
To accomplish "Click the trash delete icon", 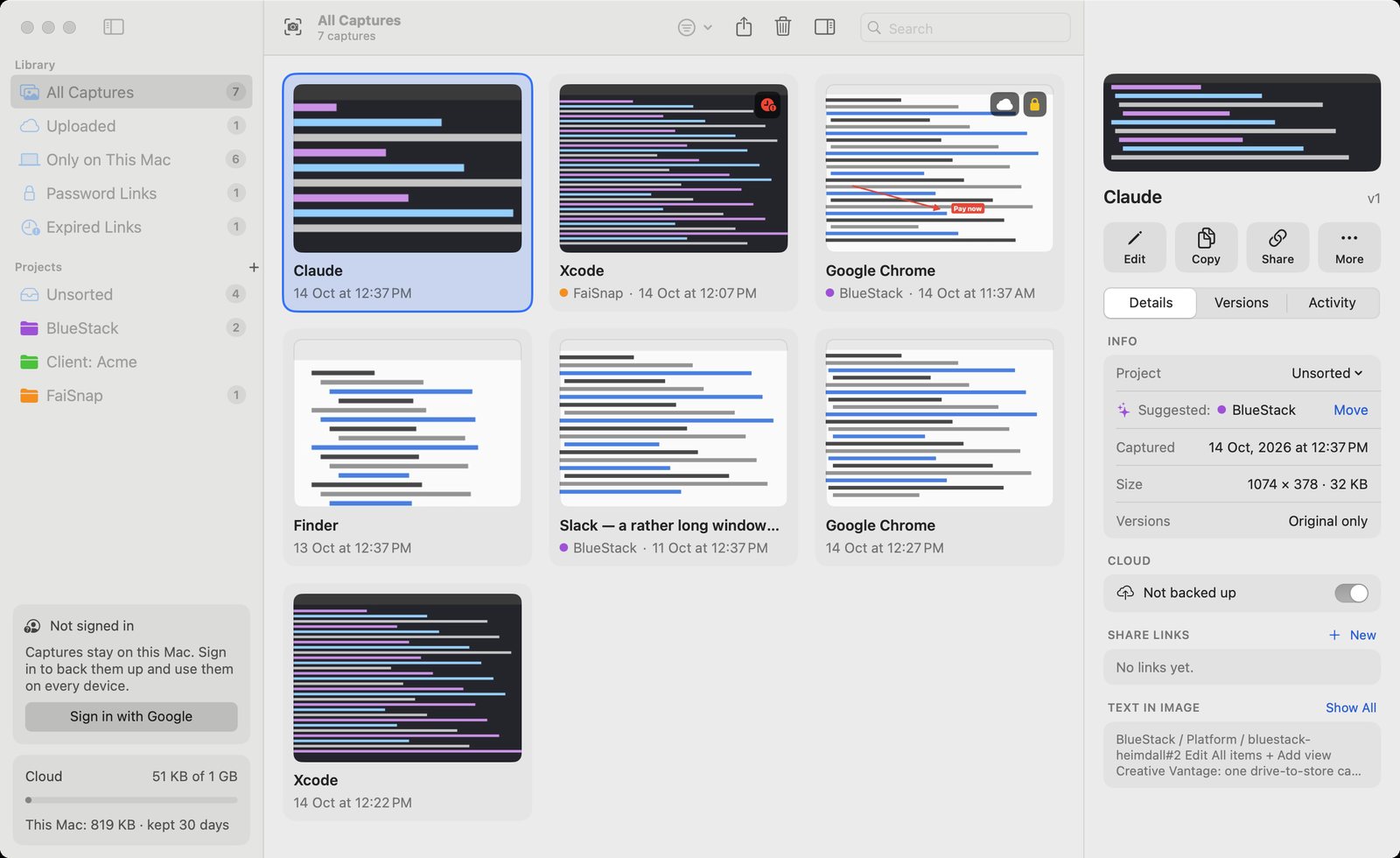I will (783, 27).
